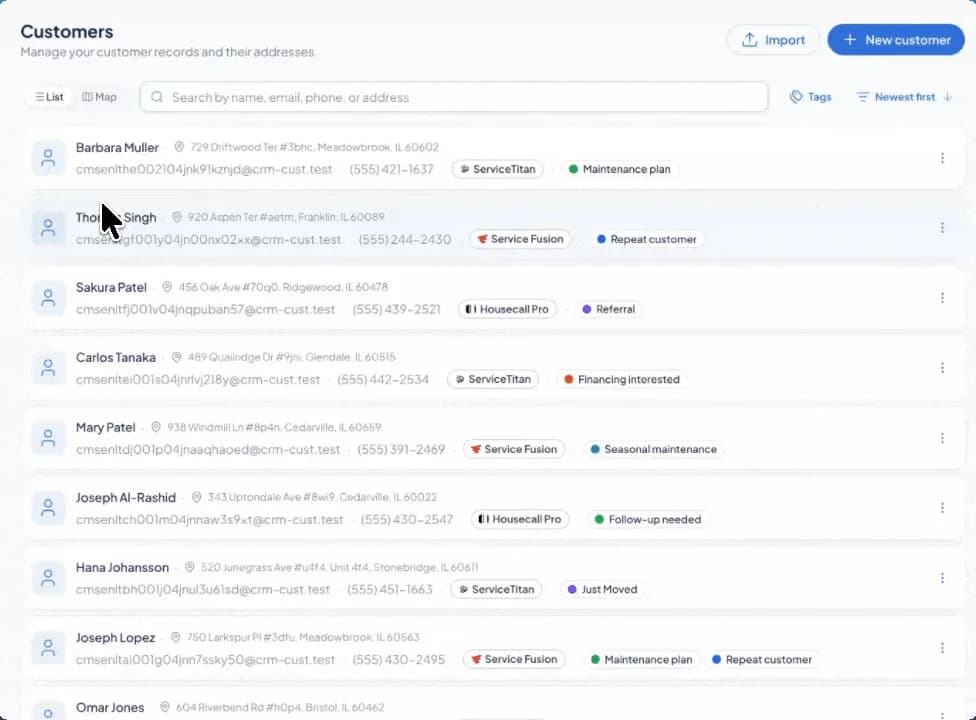
Task: Click address 938 Windmill Ln #8p4n, Cedarville
Action: click(274, 427)
